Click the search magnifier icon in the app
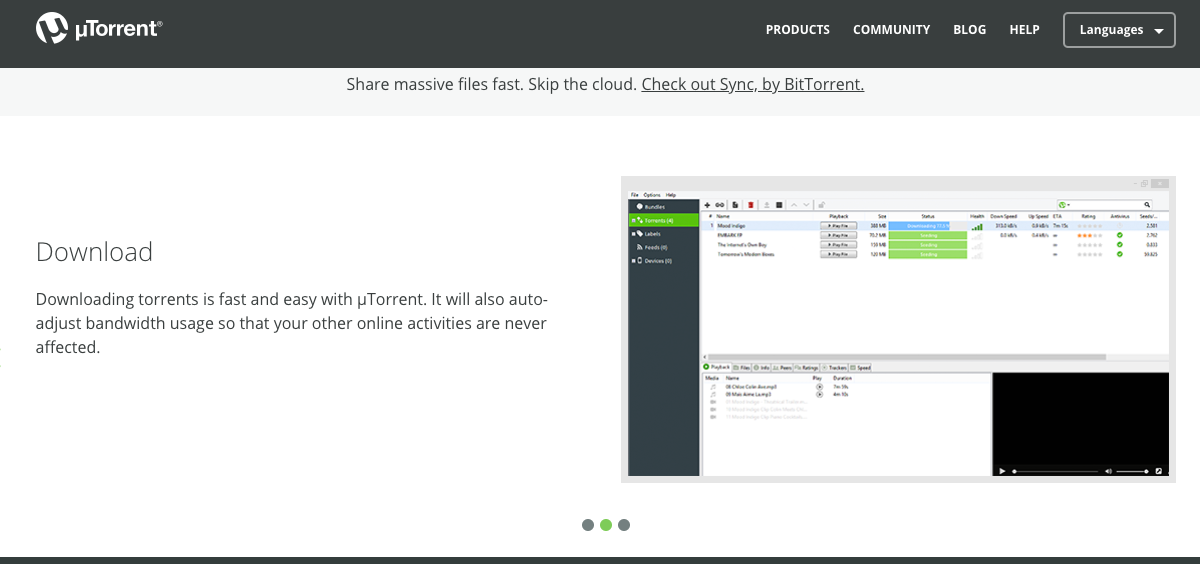The height and width of the screenshot is (564, 1200). (x=1147, y=204)
